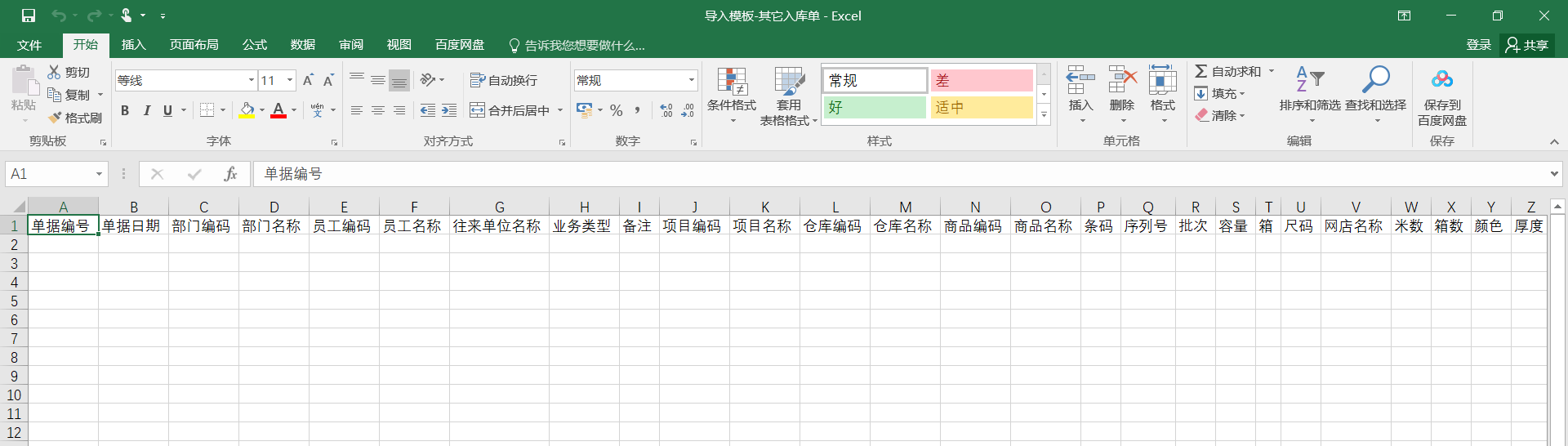Select the Format Painter (格式刷) brush

pos(55,118)
